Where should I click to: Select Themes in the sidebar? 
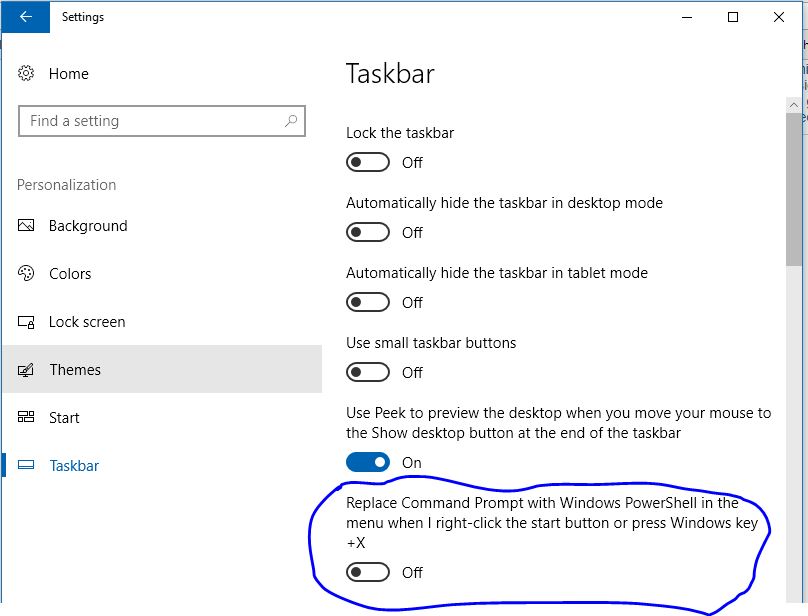[x=162, y=369]
